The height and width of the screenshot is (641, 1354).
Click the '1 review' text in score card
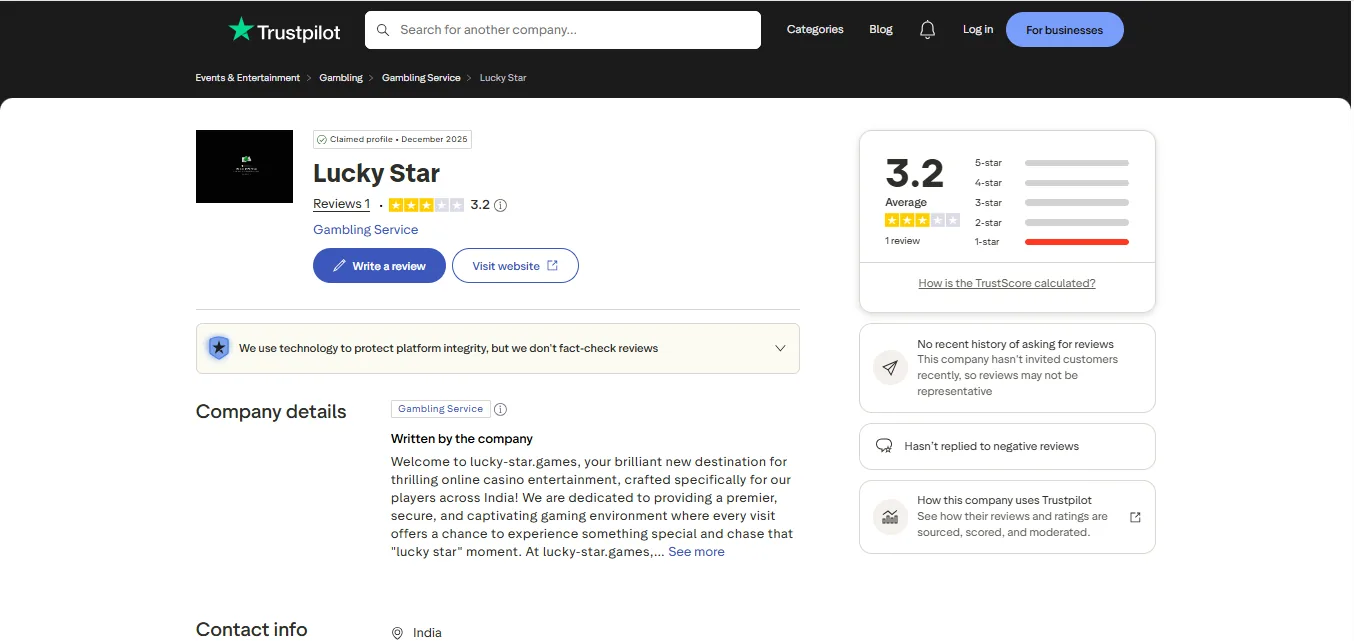[903, 241]
